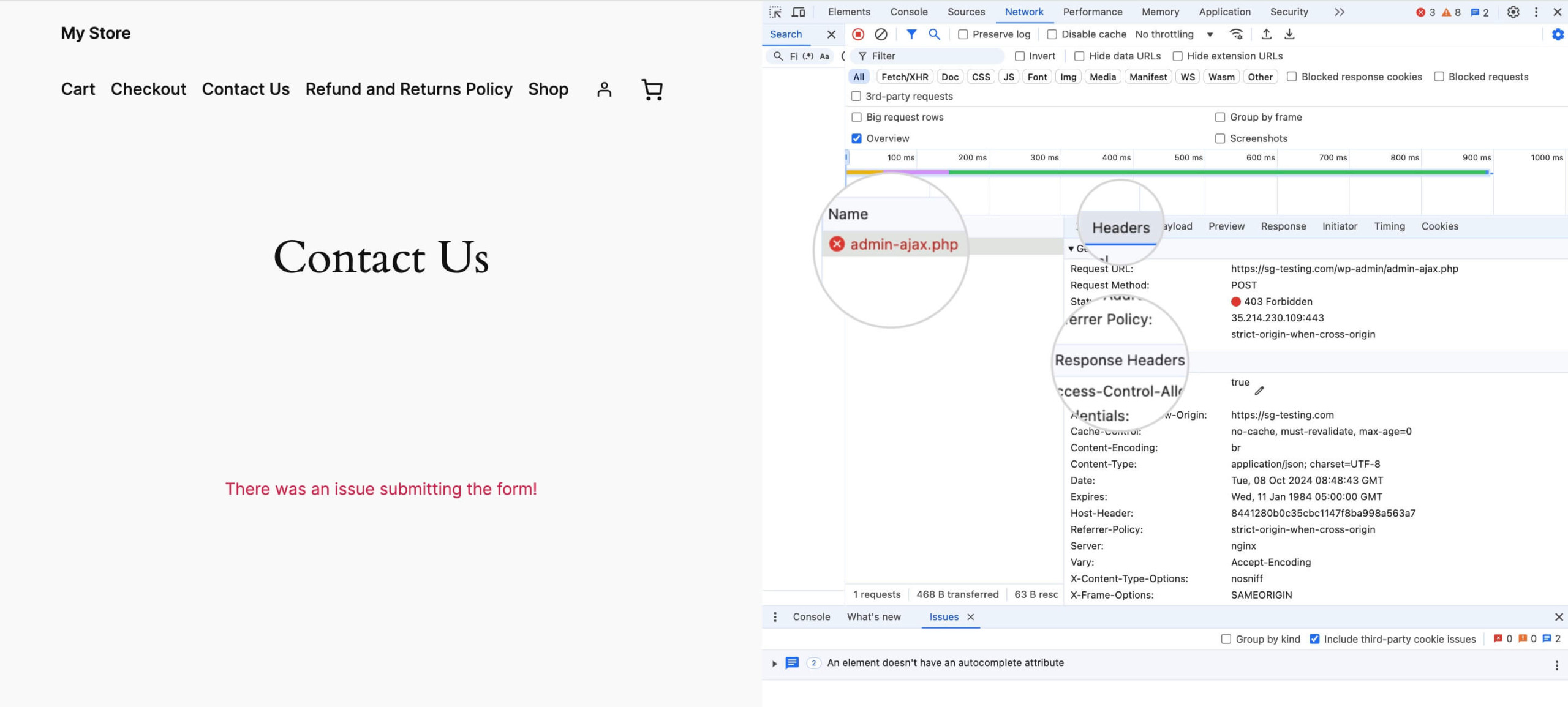The width and height of the screenshot is (1568, 707).
Task: Open network search magnifier icon
Action: (934, 34)
